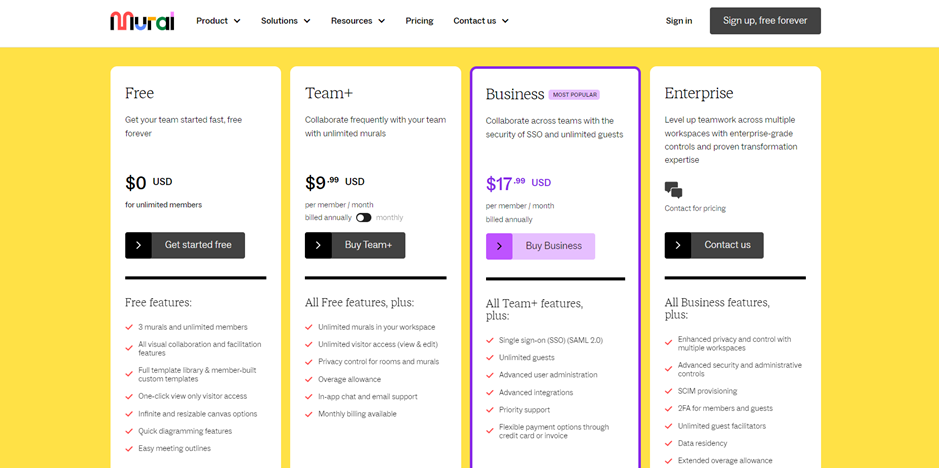Click checkmark beside Data residency

click(x=668, y=443)
